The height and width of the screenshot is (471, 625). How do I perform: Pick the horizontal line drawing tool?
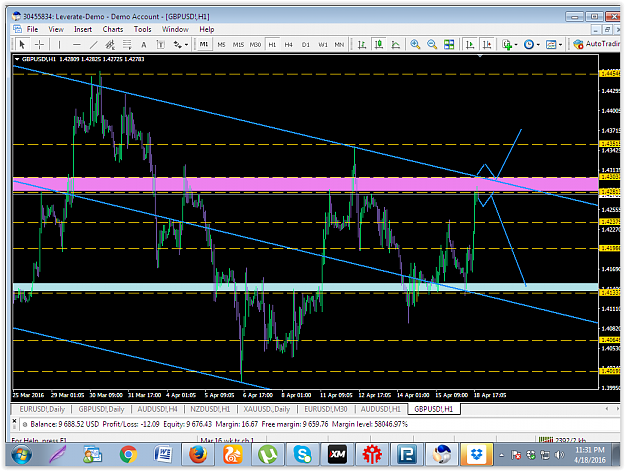[x=77, y=45]
